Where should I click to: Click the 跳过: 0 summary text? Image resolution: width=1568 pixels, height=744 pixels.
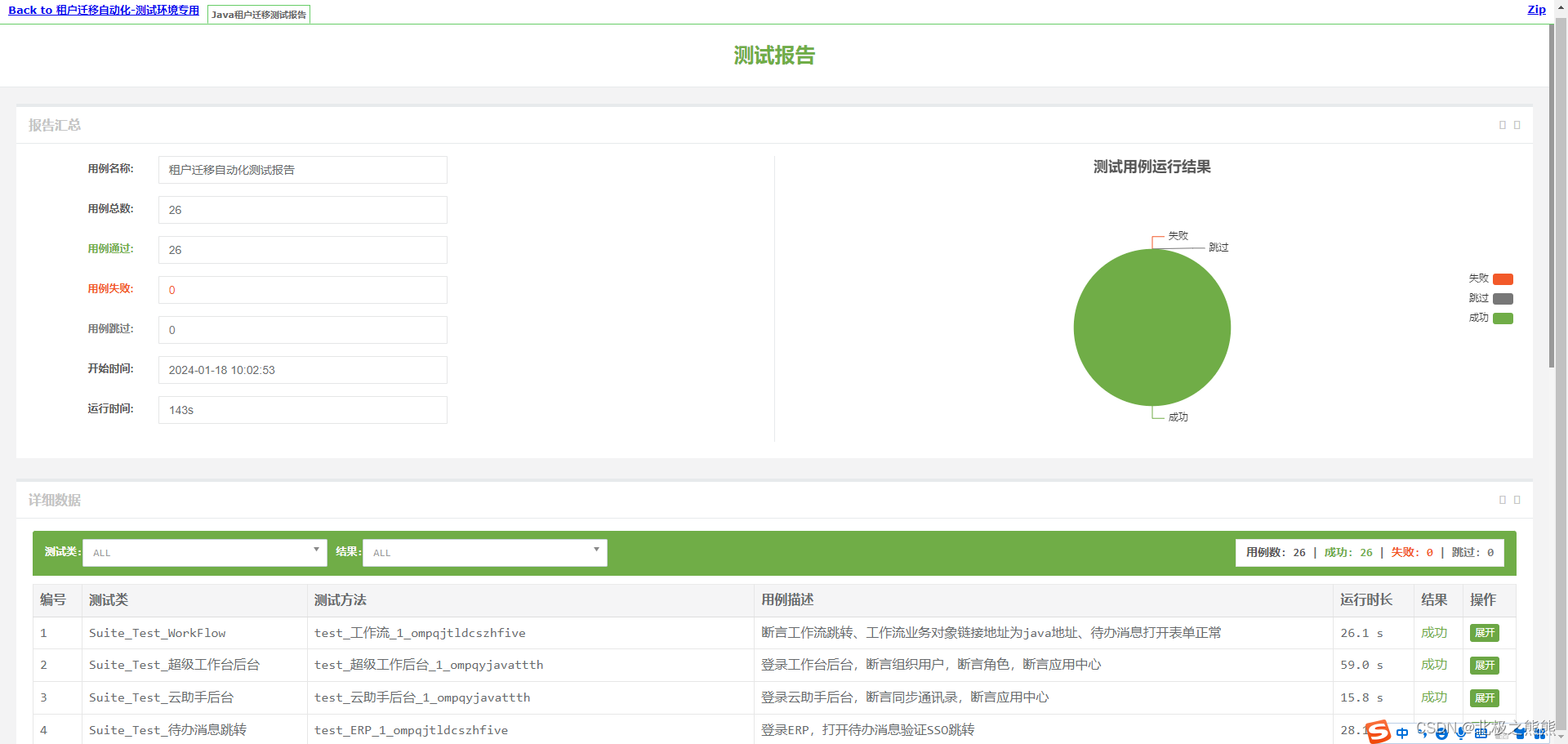[x=1472, y=553]
